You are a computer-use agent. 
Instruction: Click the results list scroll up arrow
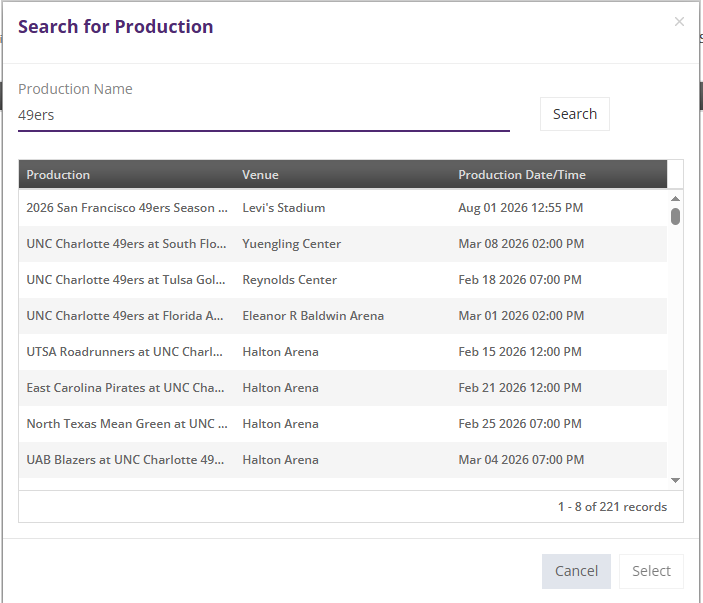pyautogui.click(x=675, y=199)
